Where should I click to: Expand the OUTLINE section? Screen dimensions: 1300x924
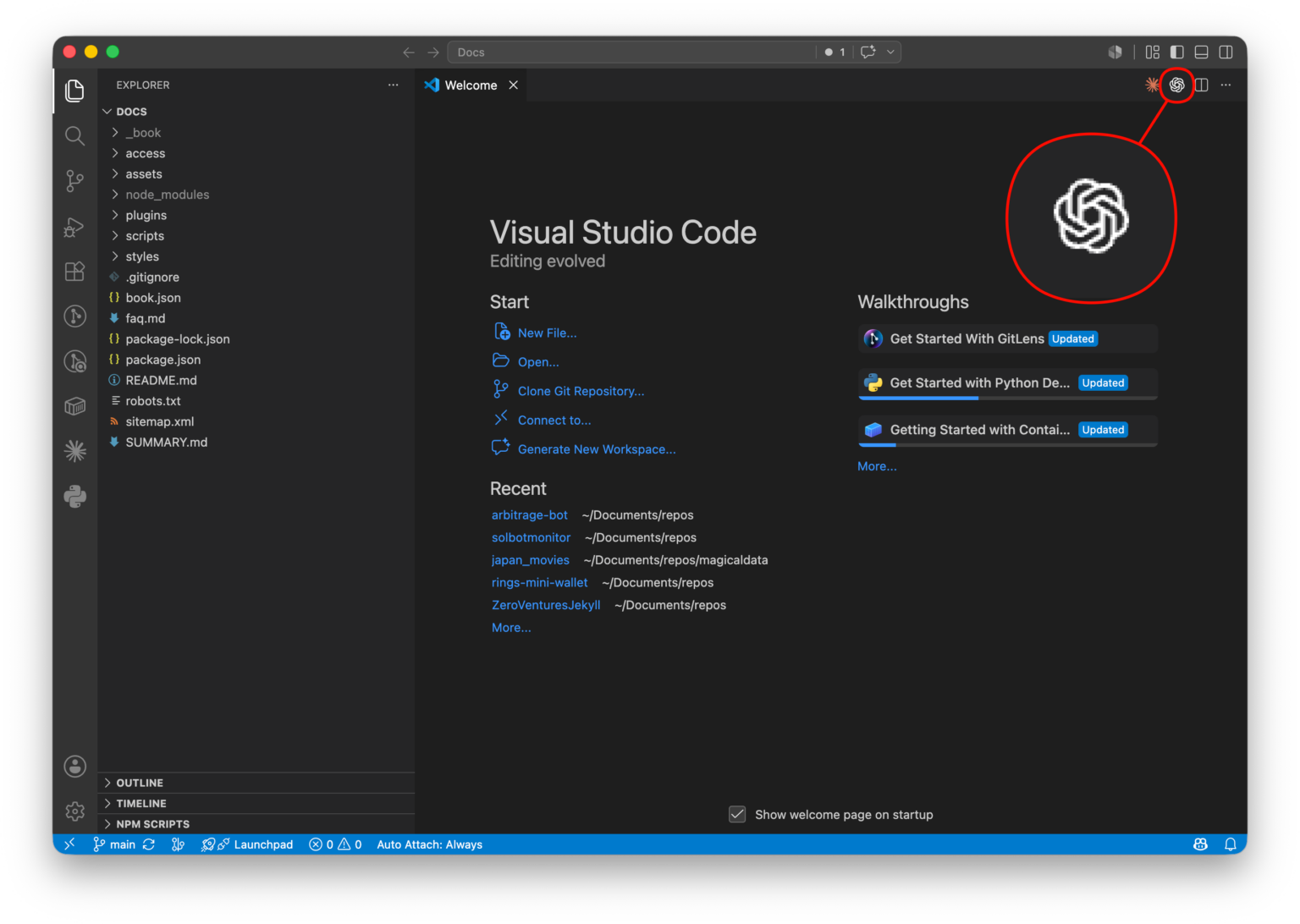click(x=256, y=783)
